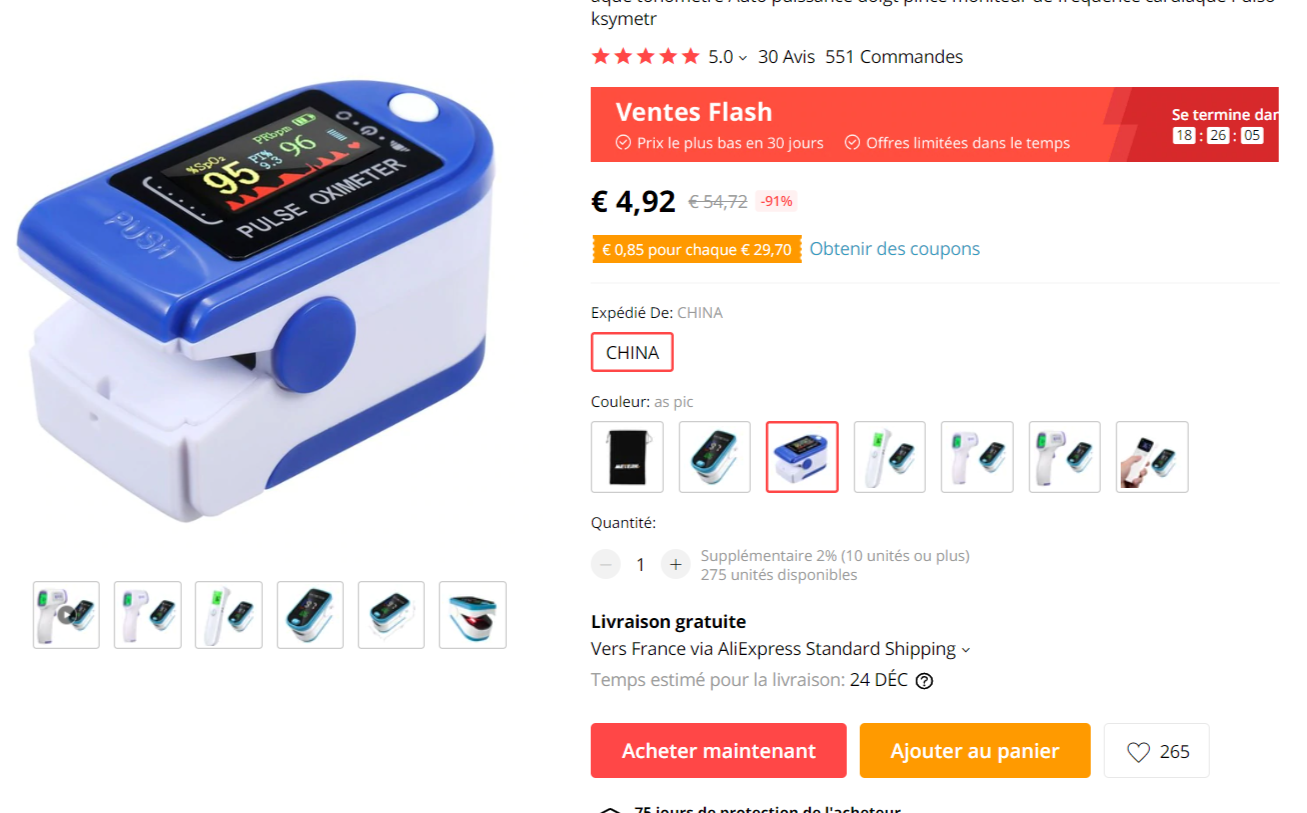Select the CHINA shipping origin option
The width and height of the screenshot is (1307, 813).
click(x=632, y=352)
